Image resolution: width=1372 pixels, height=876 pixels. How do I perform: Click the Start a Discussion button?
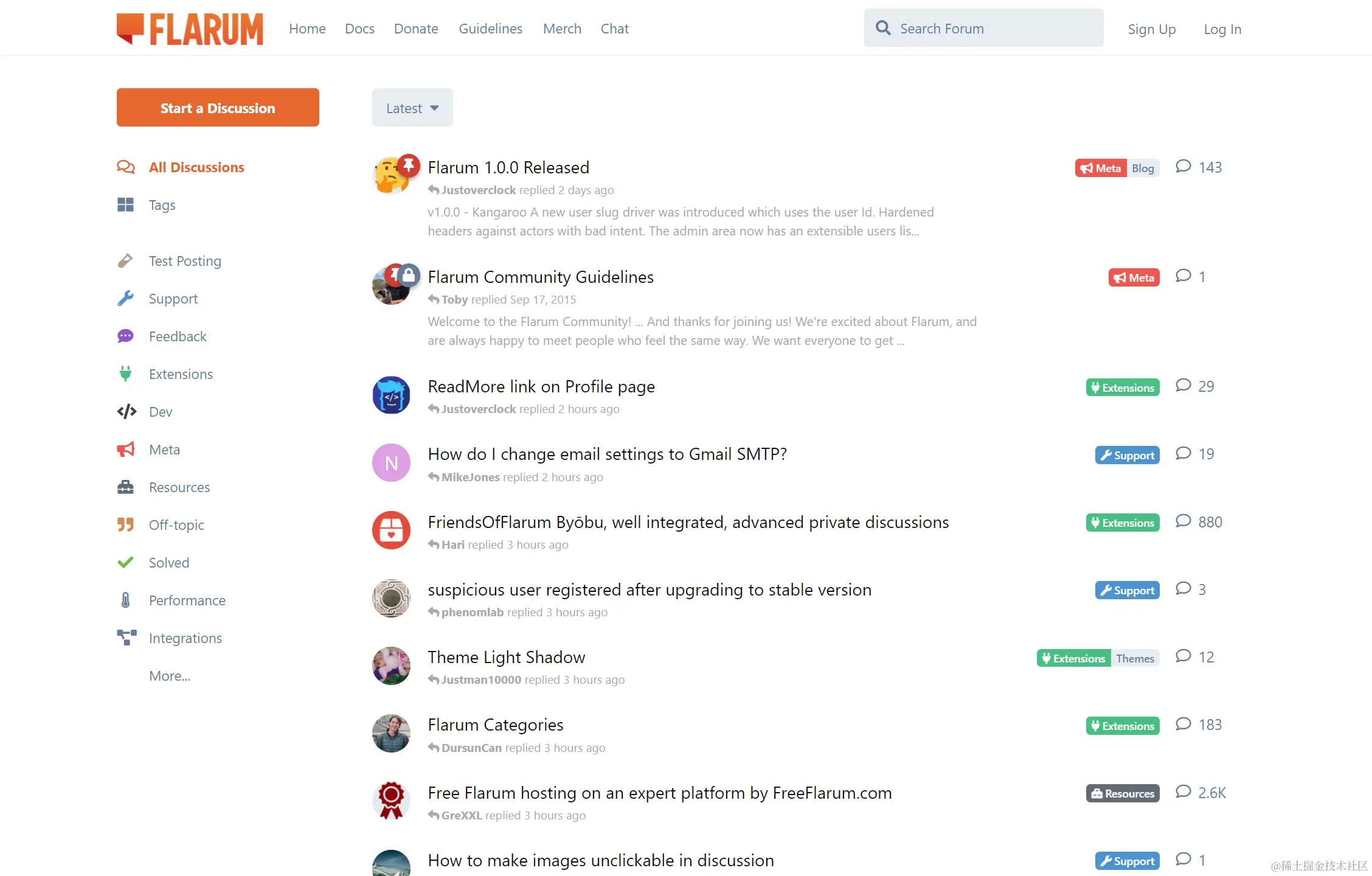point(218,108)
